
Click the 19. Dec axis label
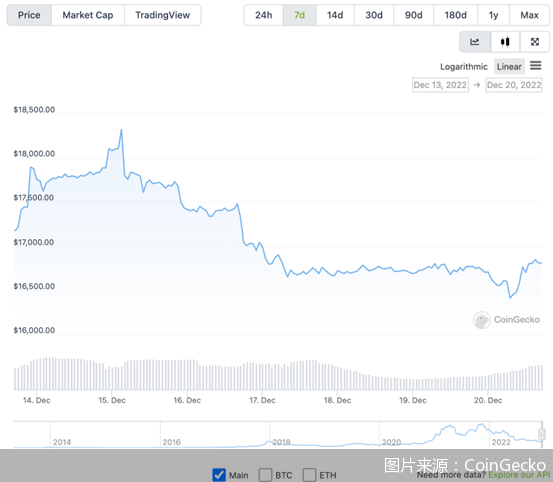[413, 400]
